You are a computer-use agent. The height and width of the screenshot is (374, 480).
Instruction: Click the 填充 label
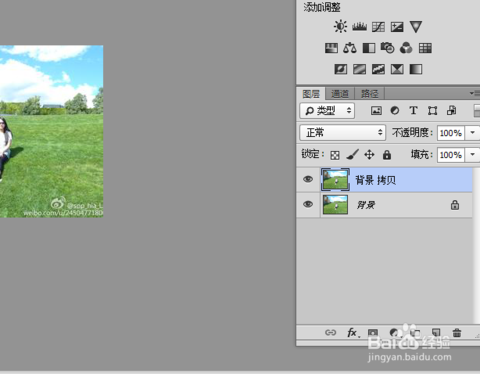click(421, 154)
